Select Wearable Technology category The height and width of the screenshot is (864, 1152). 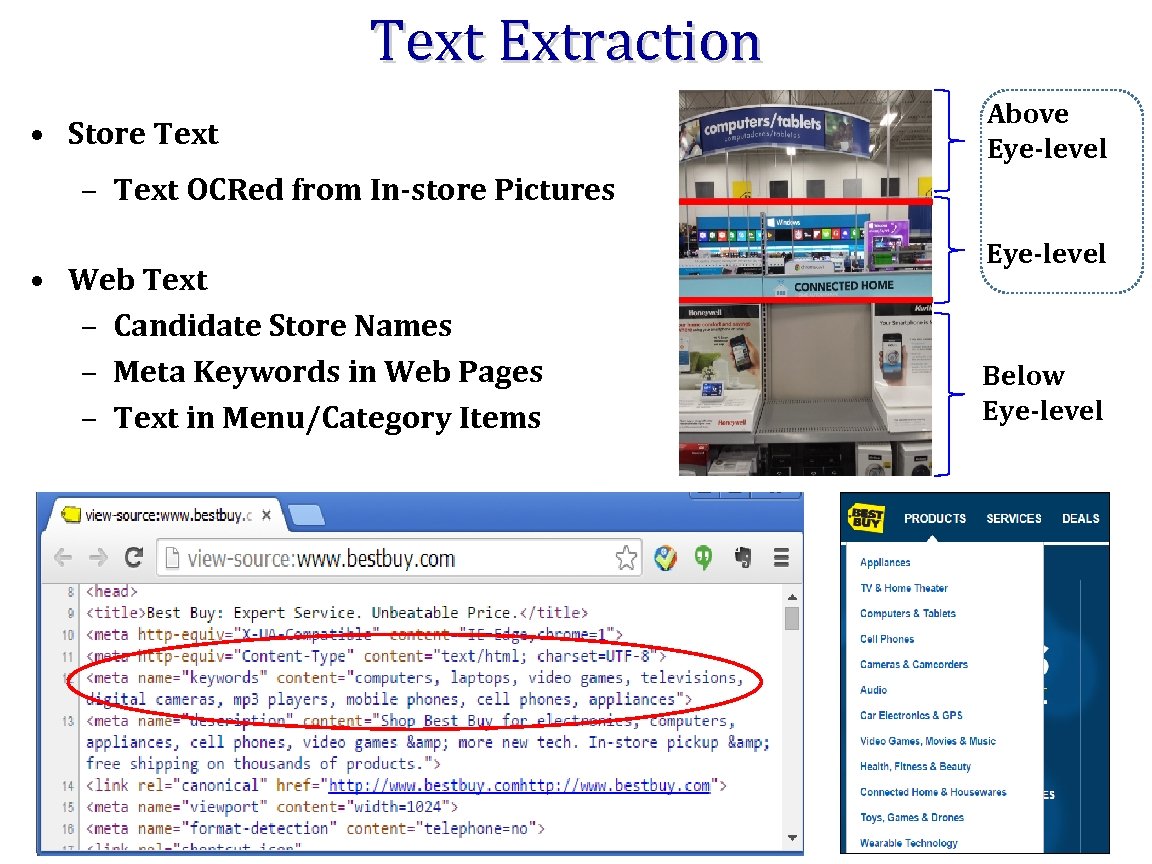[908, 843]
